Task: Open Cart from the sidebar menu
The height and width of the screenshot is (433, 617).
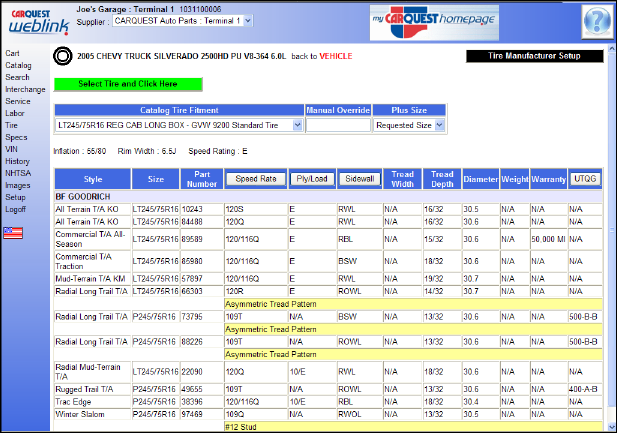Action: coord(12,53)
